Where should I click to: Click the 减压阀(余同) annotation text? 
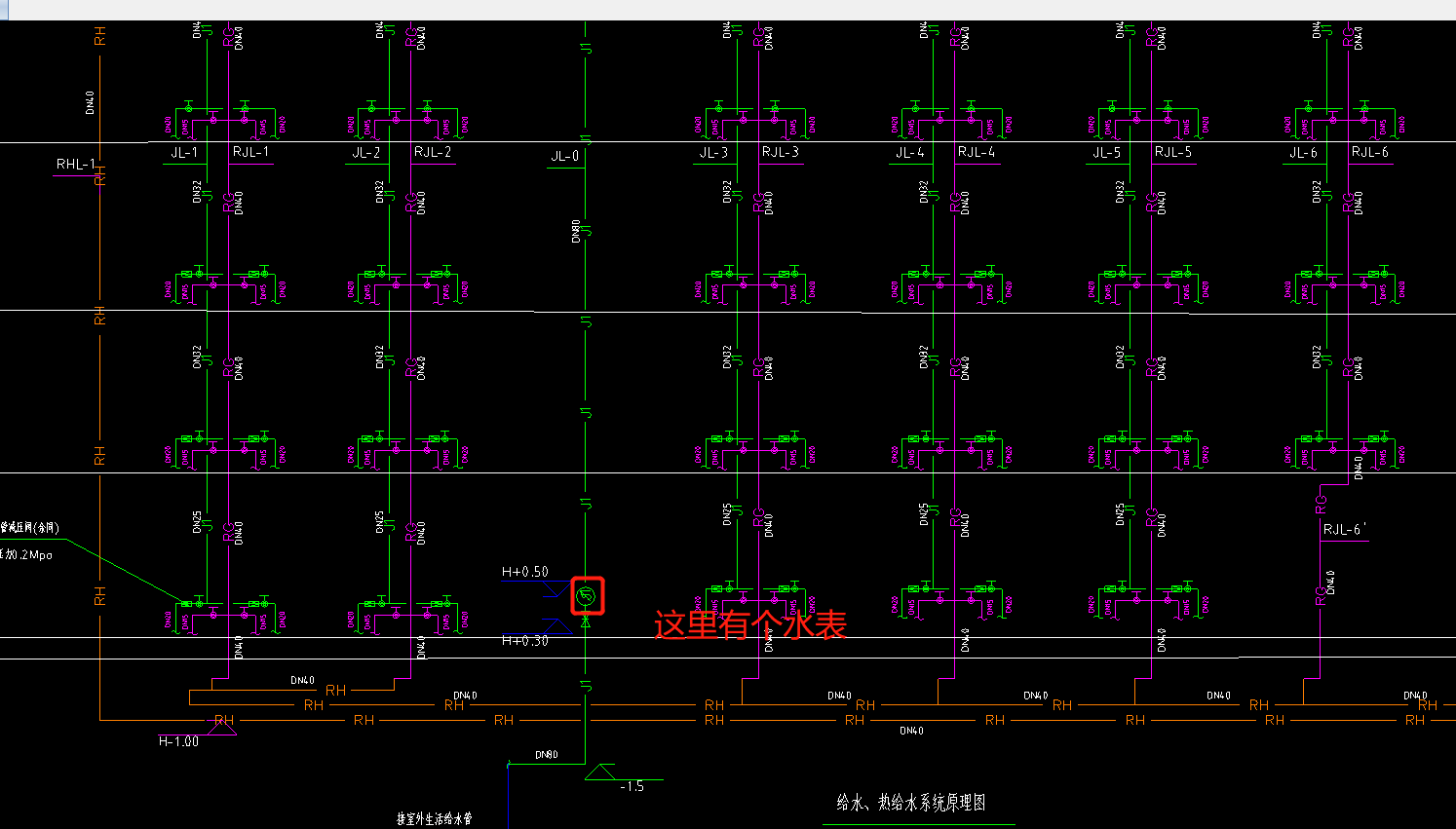point(30,528)
